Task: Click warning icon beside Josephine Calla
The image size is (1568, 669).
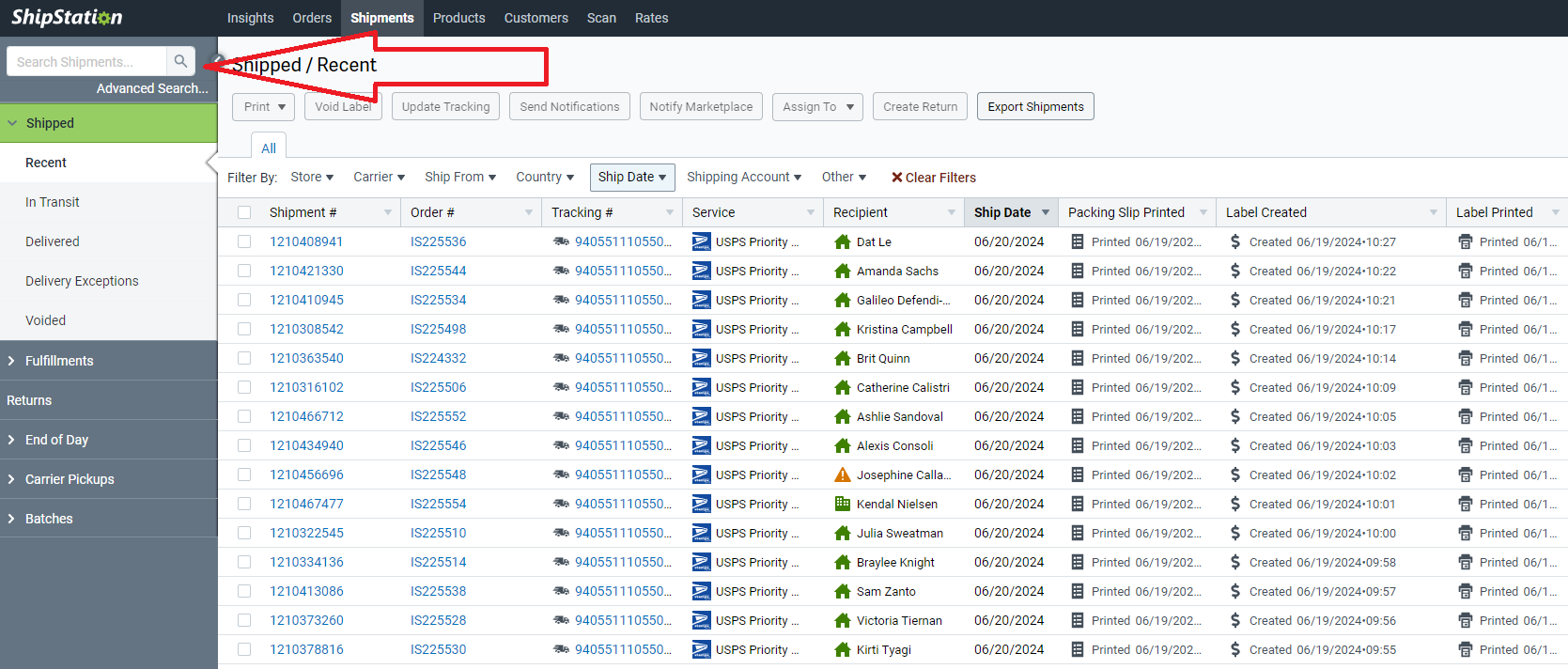Action: (x=843, y=475)
